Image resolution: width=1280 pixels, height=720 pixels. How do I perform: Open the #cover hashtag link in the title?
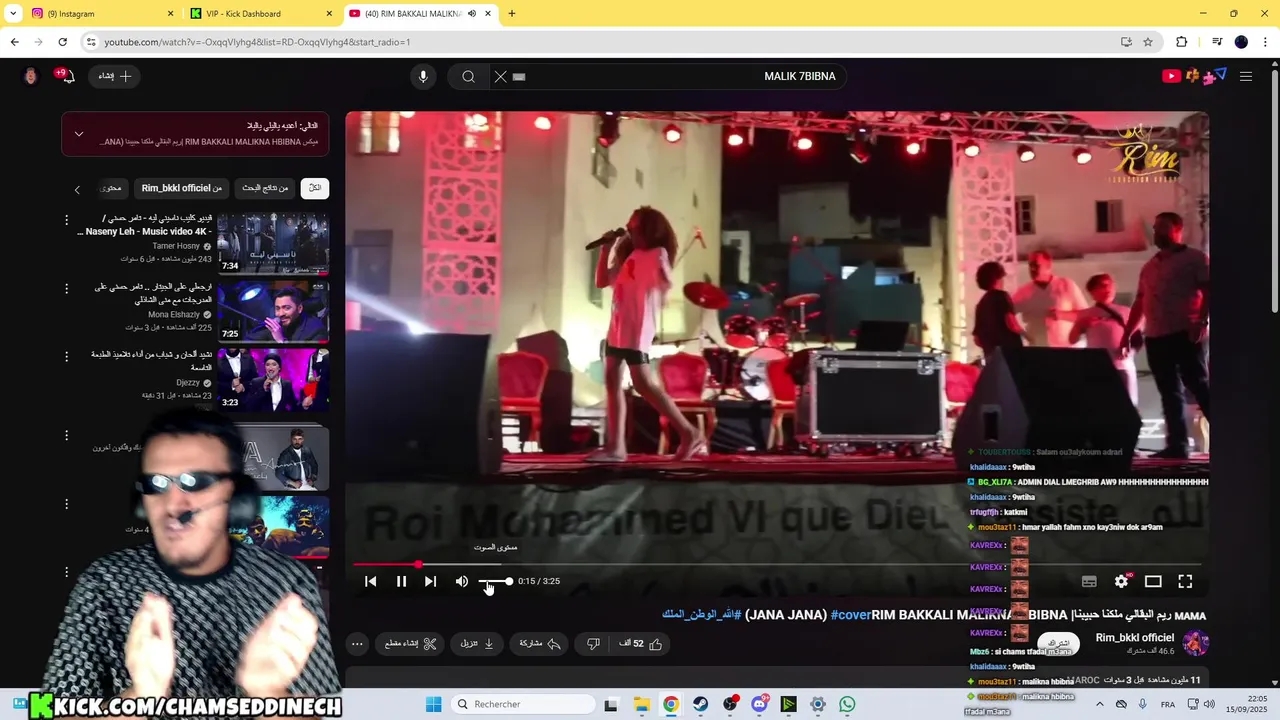coord(850,615)
